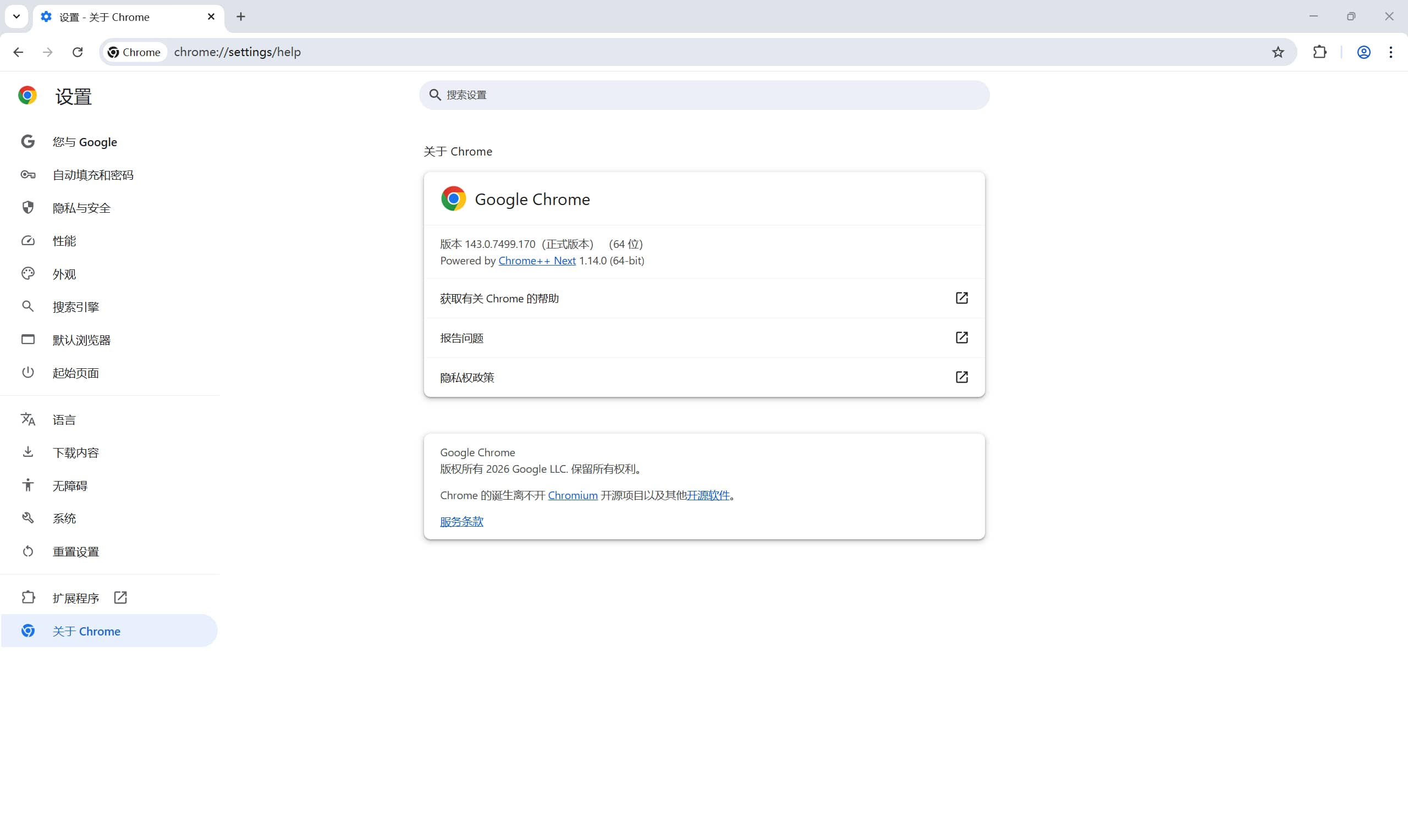This screenshot has width=1408, height=840.
Task: Open external link icon for 报告问题
Action: click(x=961, y=338)
